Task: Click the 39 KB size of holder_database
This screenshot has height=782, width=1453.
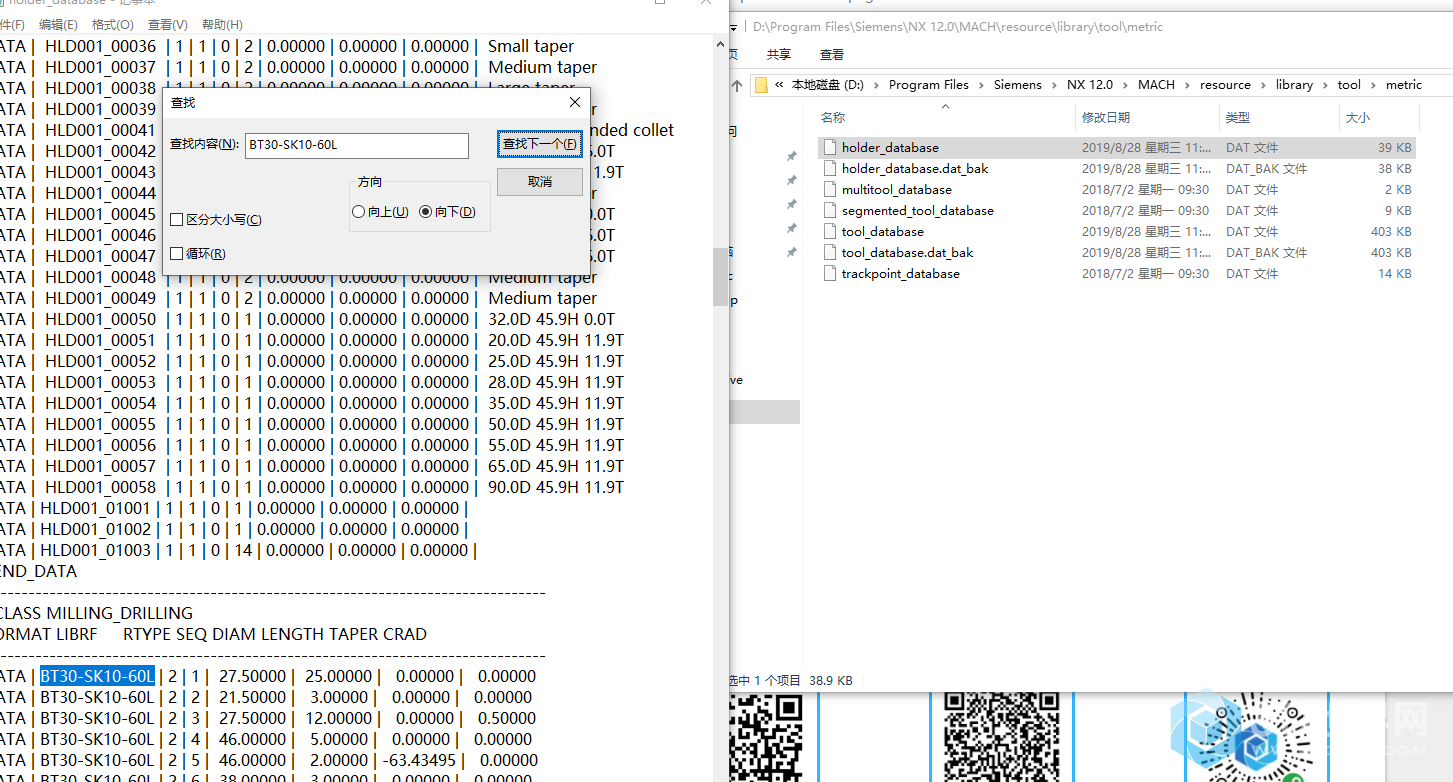Action: (1395, 147)
